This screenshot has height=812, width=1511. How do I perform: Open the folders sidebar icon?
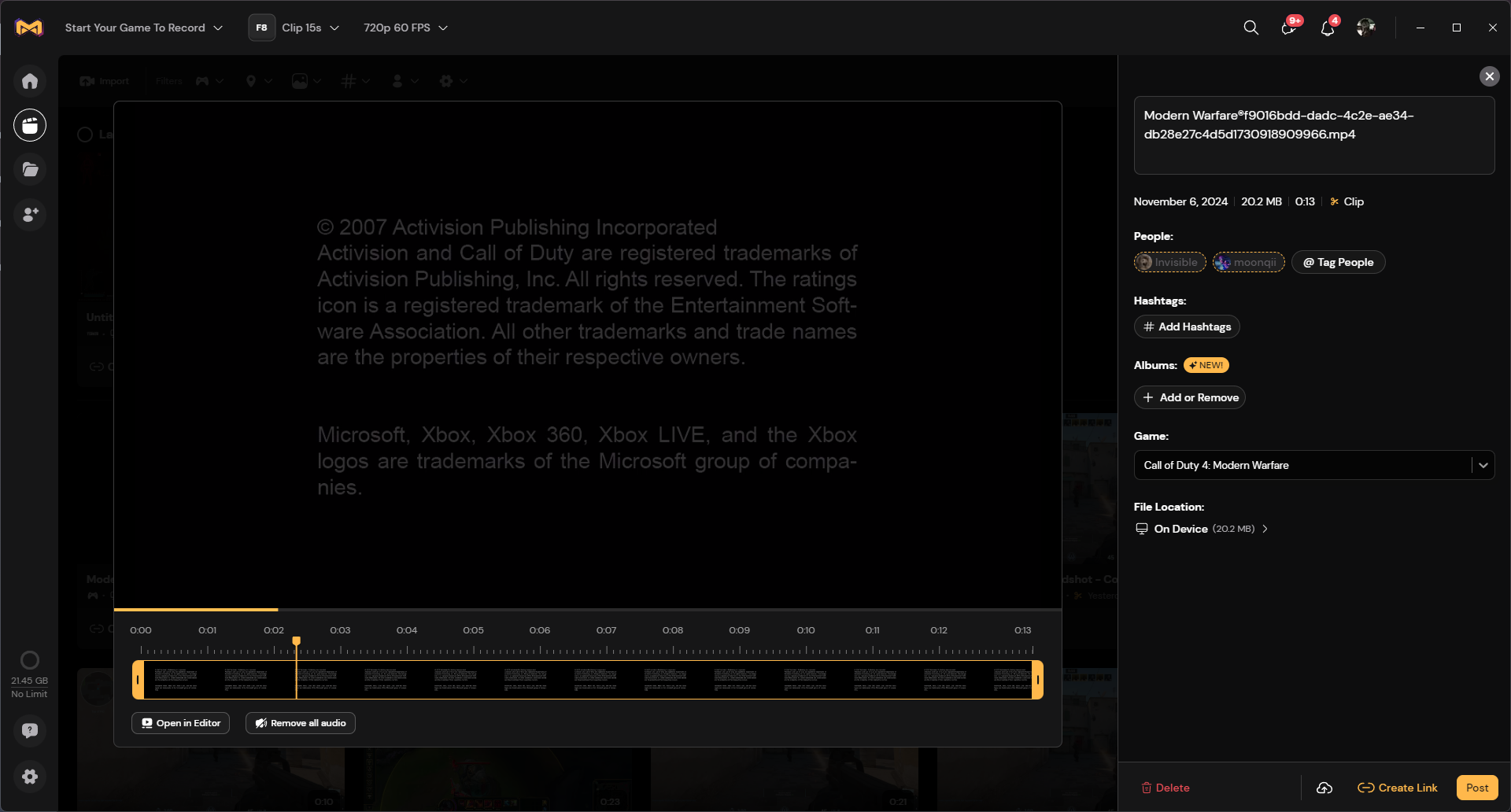click(30, 169)
